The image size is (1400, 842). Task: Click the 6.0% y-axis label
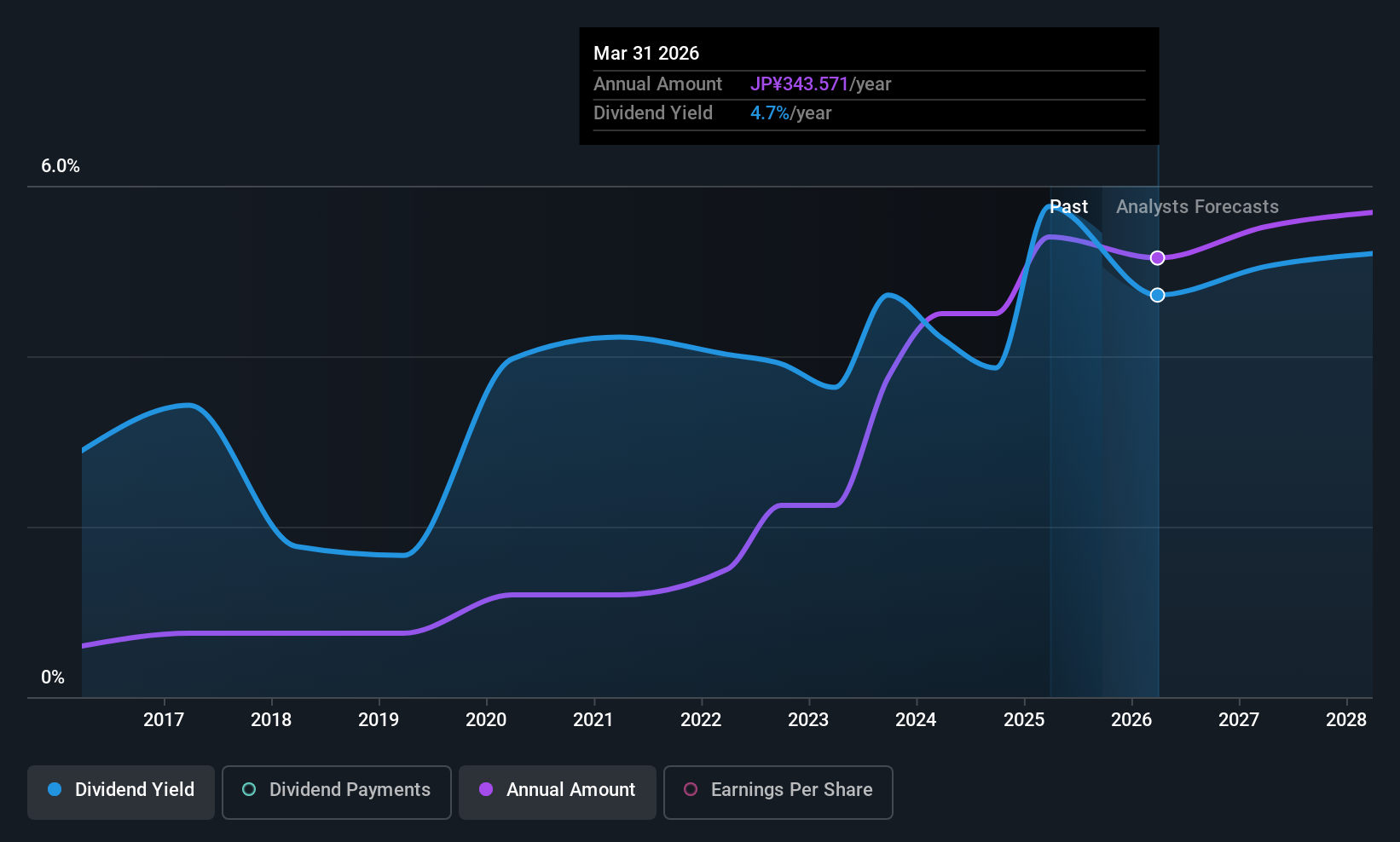61,166
